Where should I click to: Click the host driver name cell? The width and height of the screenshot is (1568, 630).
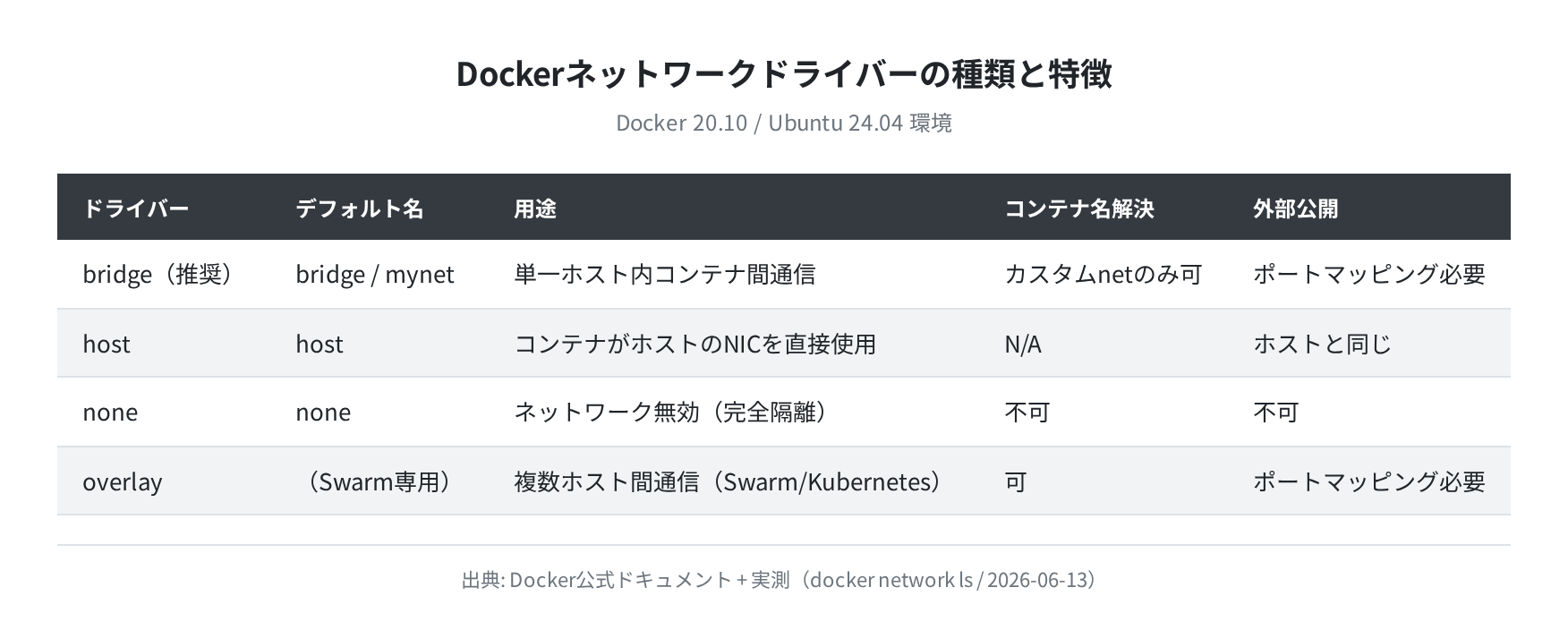pos(107,344)
